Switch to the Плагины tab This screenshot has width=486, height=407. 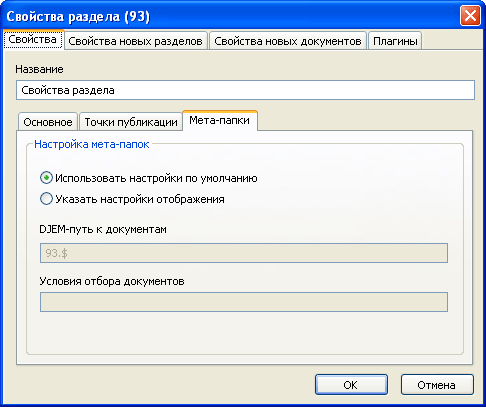click(x=395, y=41)
